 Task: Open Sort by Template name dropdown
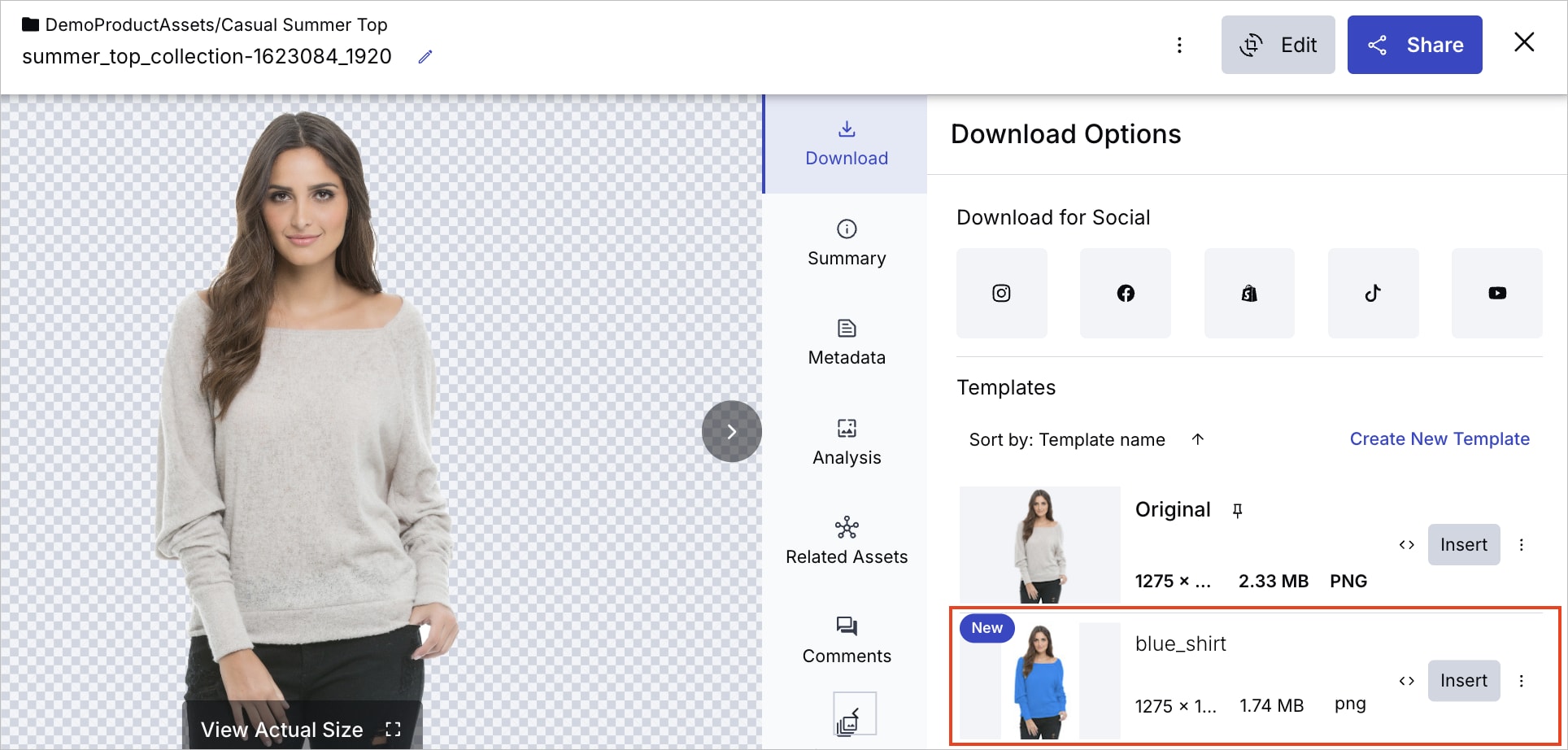pyautogui.click(x=1066, y=440)
